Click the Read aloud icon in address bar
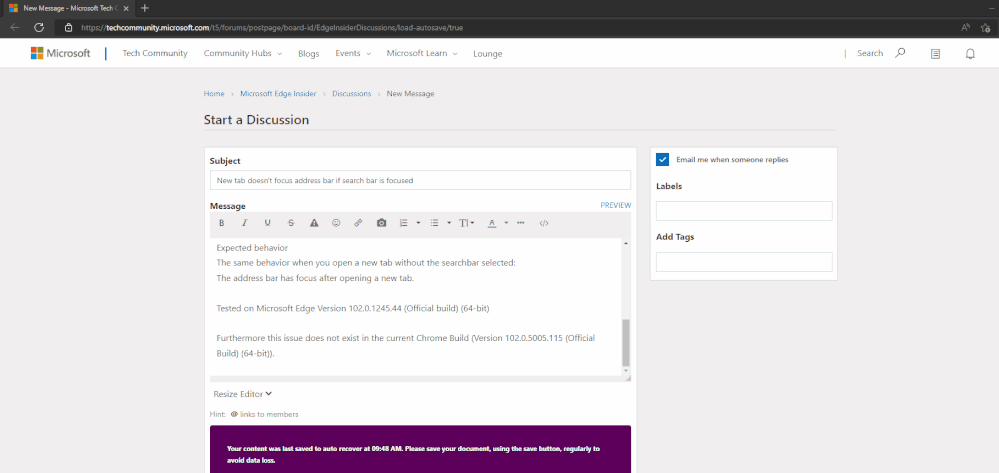Viewport: 999px width, 473px height. click(x=965, y=27)
